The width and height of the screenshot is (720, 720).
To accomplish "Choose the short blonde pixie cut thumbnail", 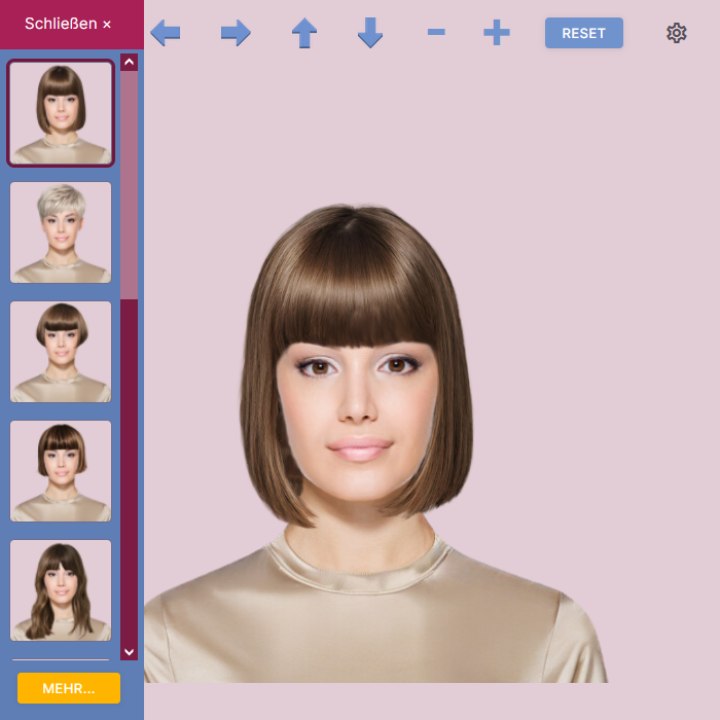I will point(61,232).
